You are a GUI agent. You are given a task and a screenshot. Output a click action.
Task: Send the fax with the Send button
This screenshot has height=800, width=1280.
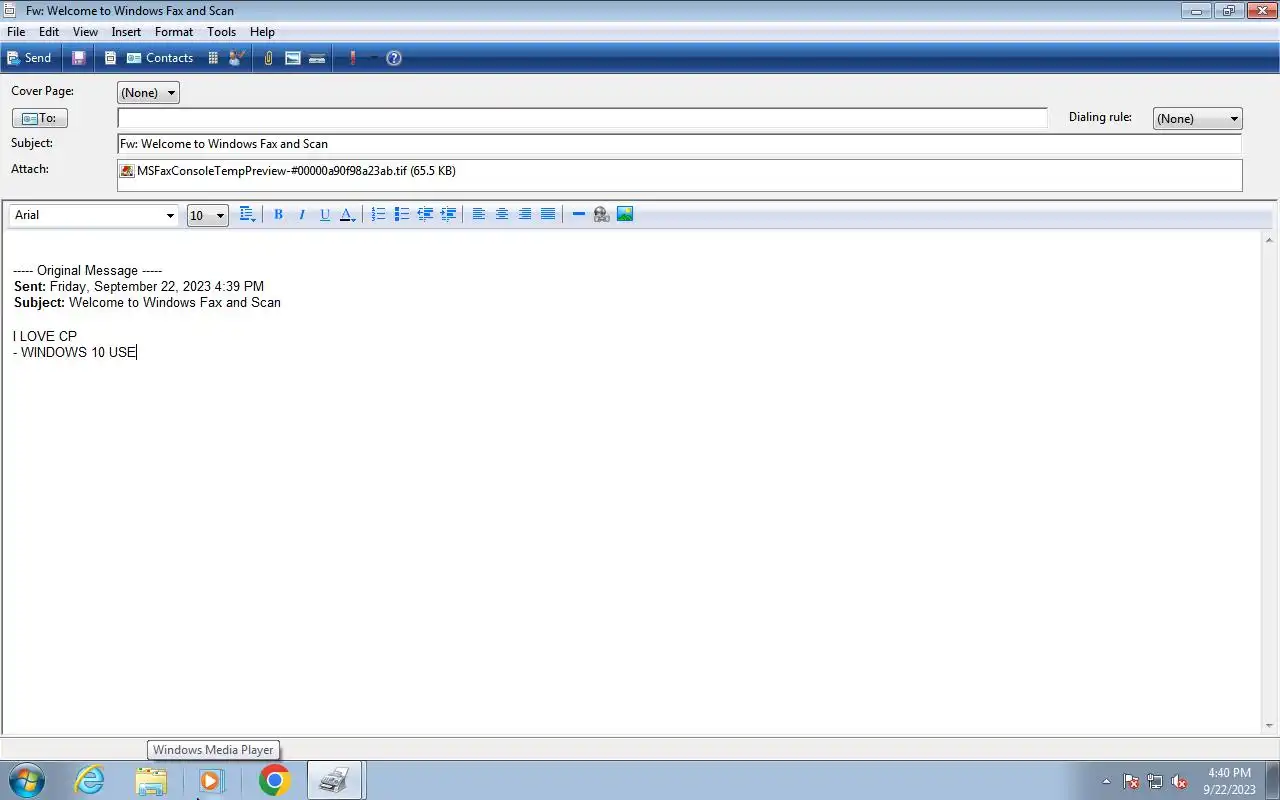click(x=29, y=58)
